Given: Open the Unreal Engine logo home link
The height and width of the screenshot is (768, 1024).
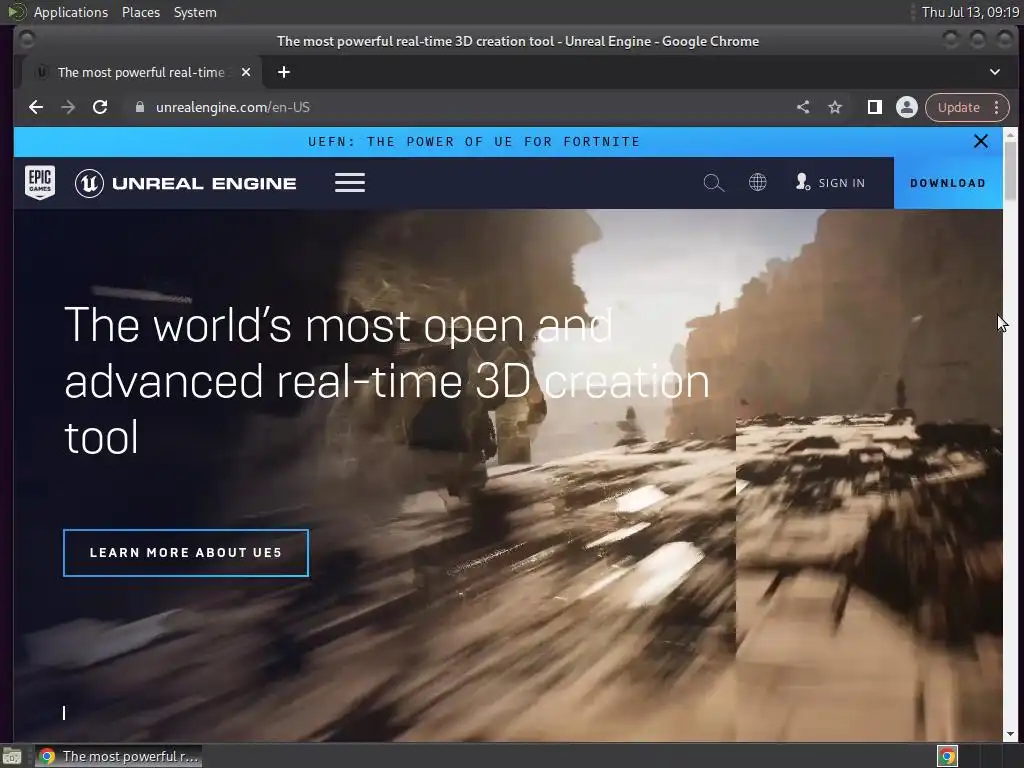Looking at the screenshot, I should tap(185, 183).
